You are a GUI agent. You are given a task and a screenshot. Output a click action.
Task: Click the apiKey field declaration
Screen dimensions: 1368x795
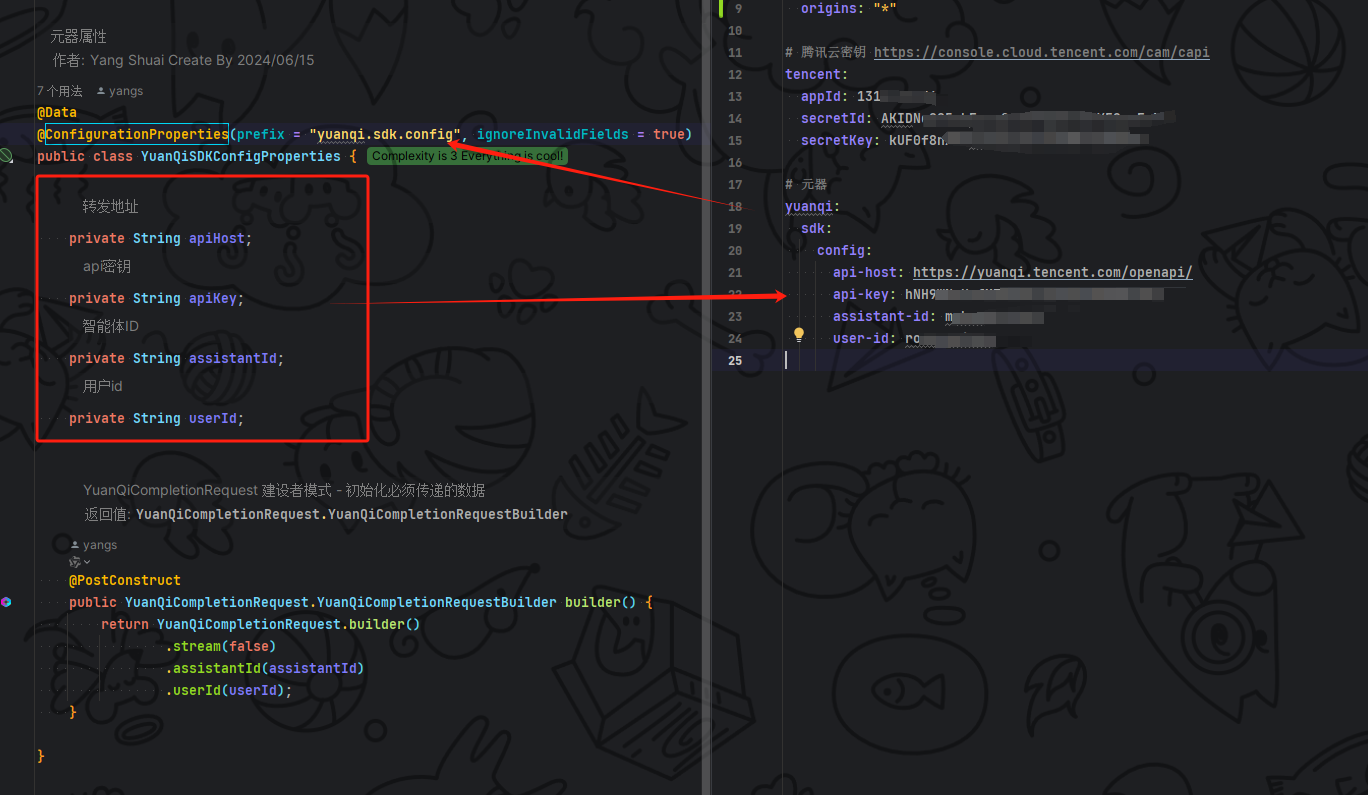tap(157, 298)
